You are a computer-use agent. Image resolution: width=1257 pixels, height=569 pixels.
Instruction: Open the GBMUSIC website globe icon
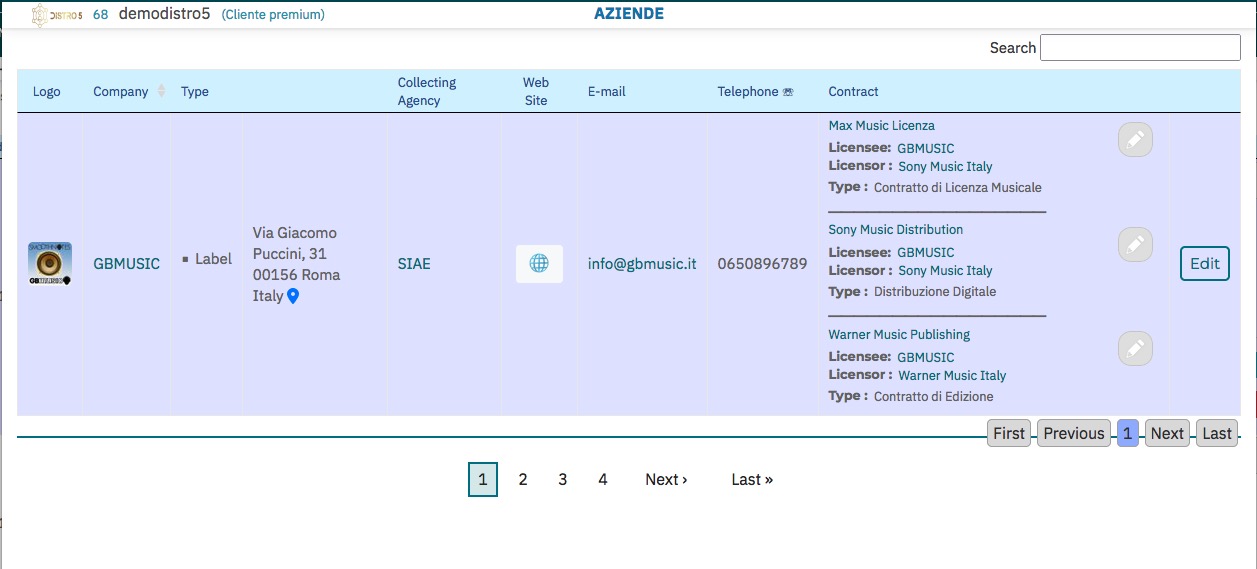[x=539, y=264]
